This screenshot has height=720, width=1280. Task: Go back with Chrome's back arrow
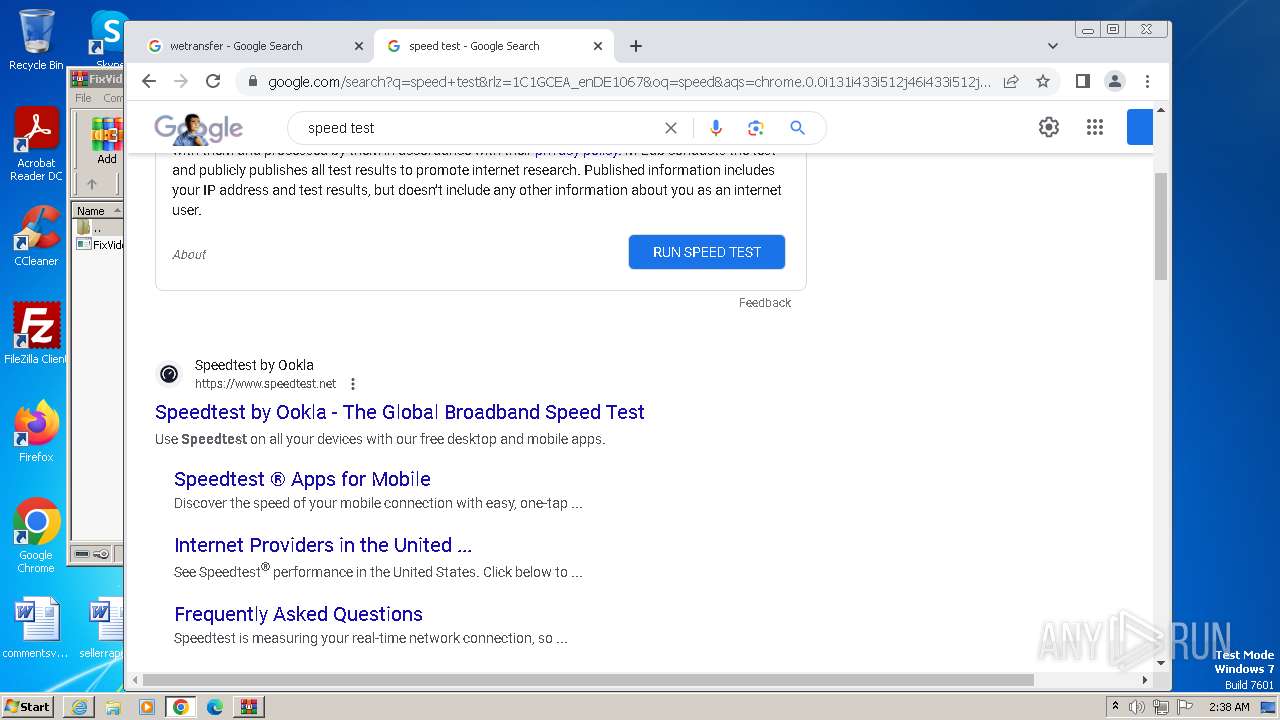[x=149, y=81]
